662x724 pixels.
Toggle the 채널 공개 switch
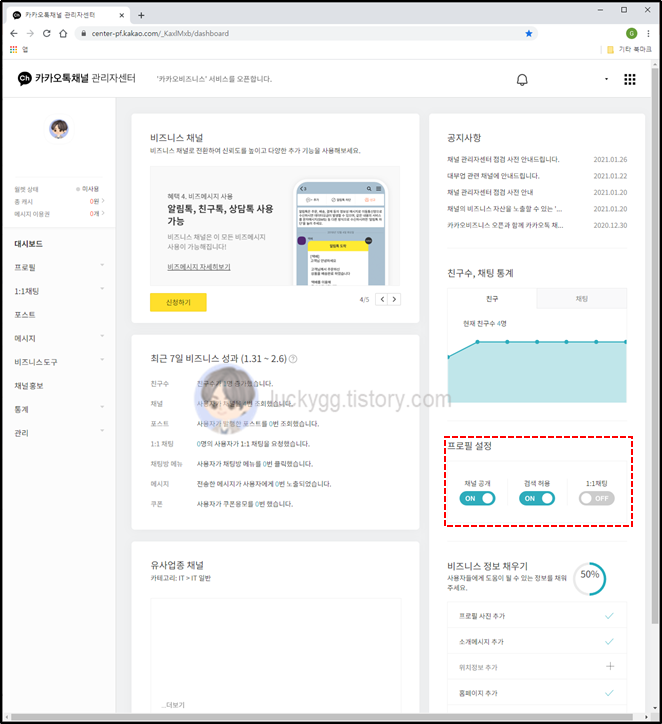[477, 498]
